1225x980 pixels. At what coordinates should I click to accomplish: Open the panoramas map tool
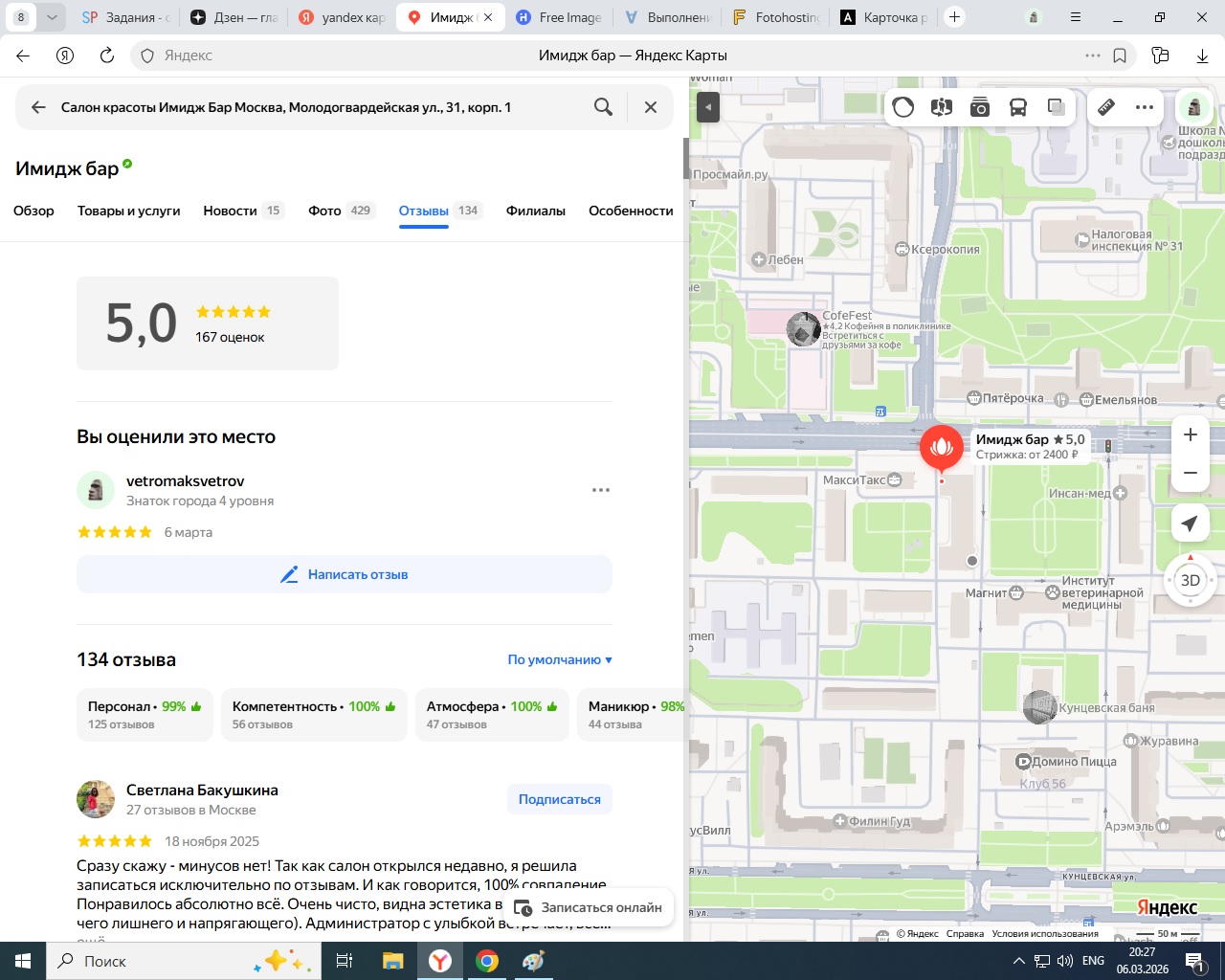(x=942, y=107)
